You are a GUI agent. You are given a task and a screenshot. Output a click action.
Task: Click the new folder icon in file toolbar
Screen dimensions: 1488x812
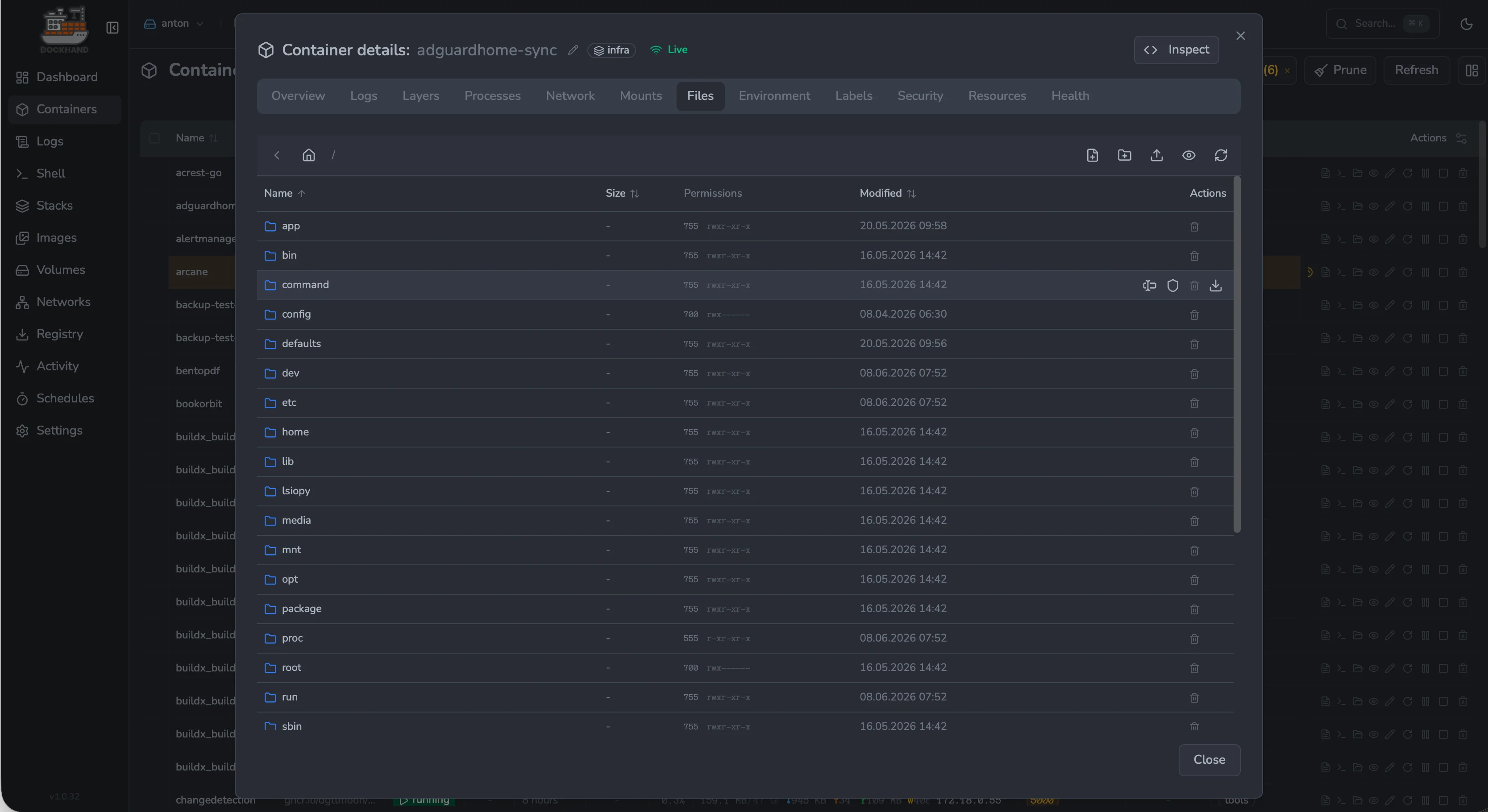pyautogui.click(x=1124, y=155)
